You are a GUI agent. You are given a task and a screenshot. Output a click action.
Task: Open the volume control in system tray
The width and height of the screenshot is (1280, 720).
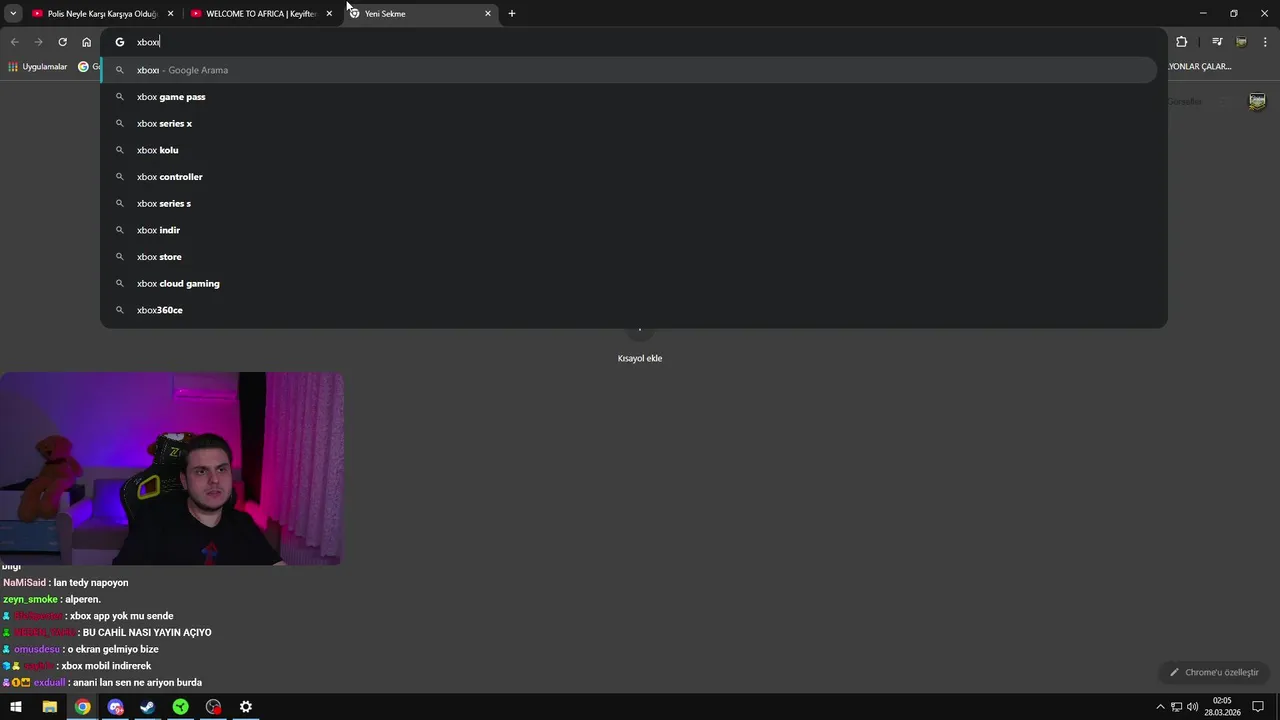[1192, 707]
